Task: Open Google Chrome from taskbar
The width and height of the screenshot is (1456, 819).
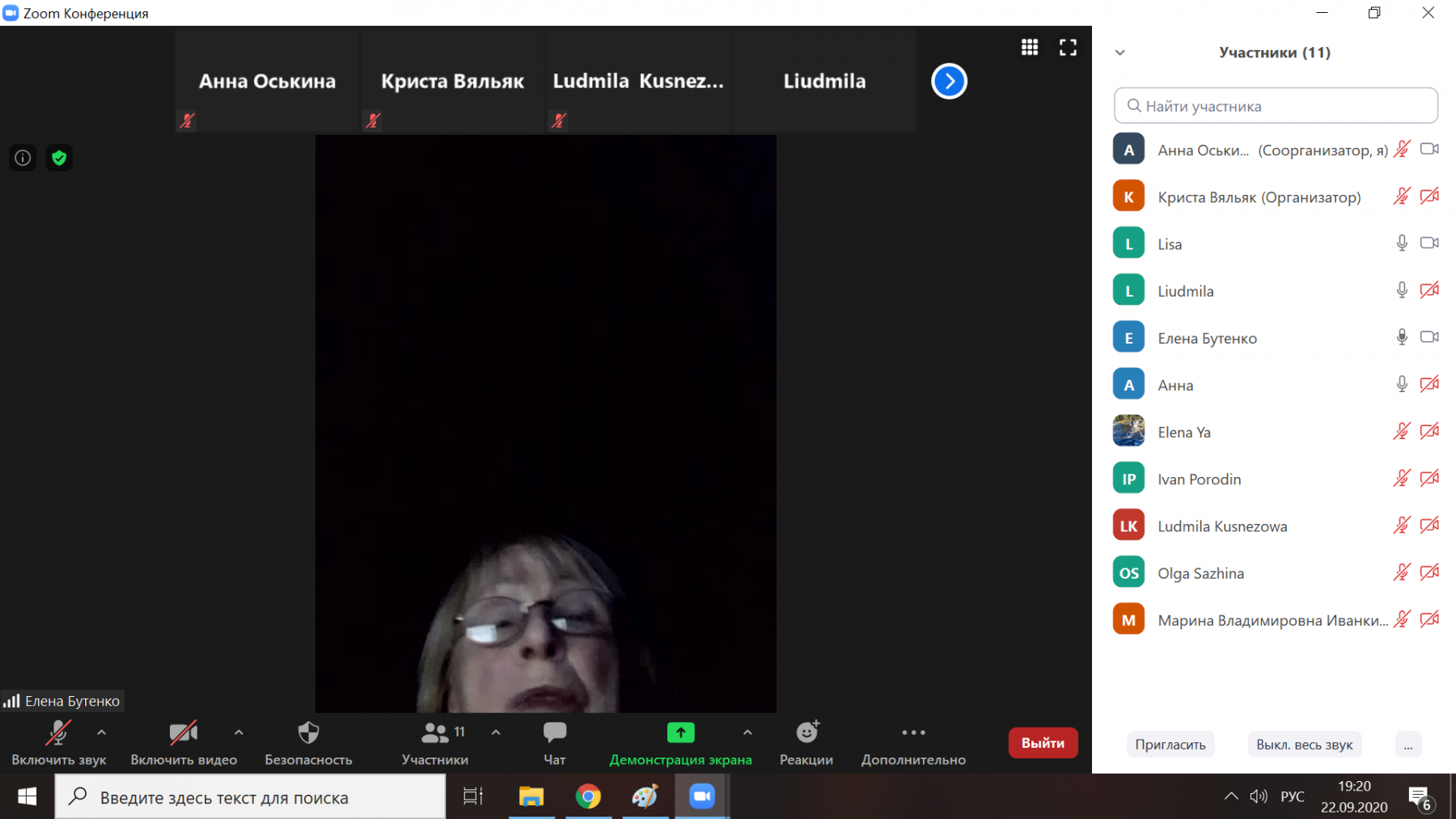Action: click(x=588, y=796)
